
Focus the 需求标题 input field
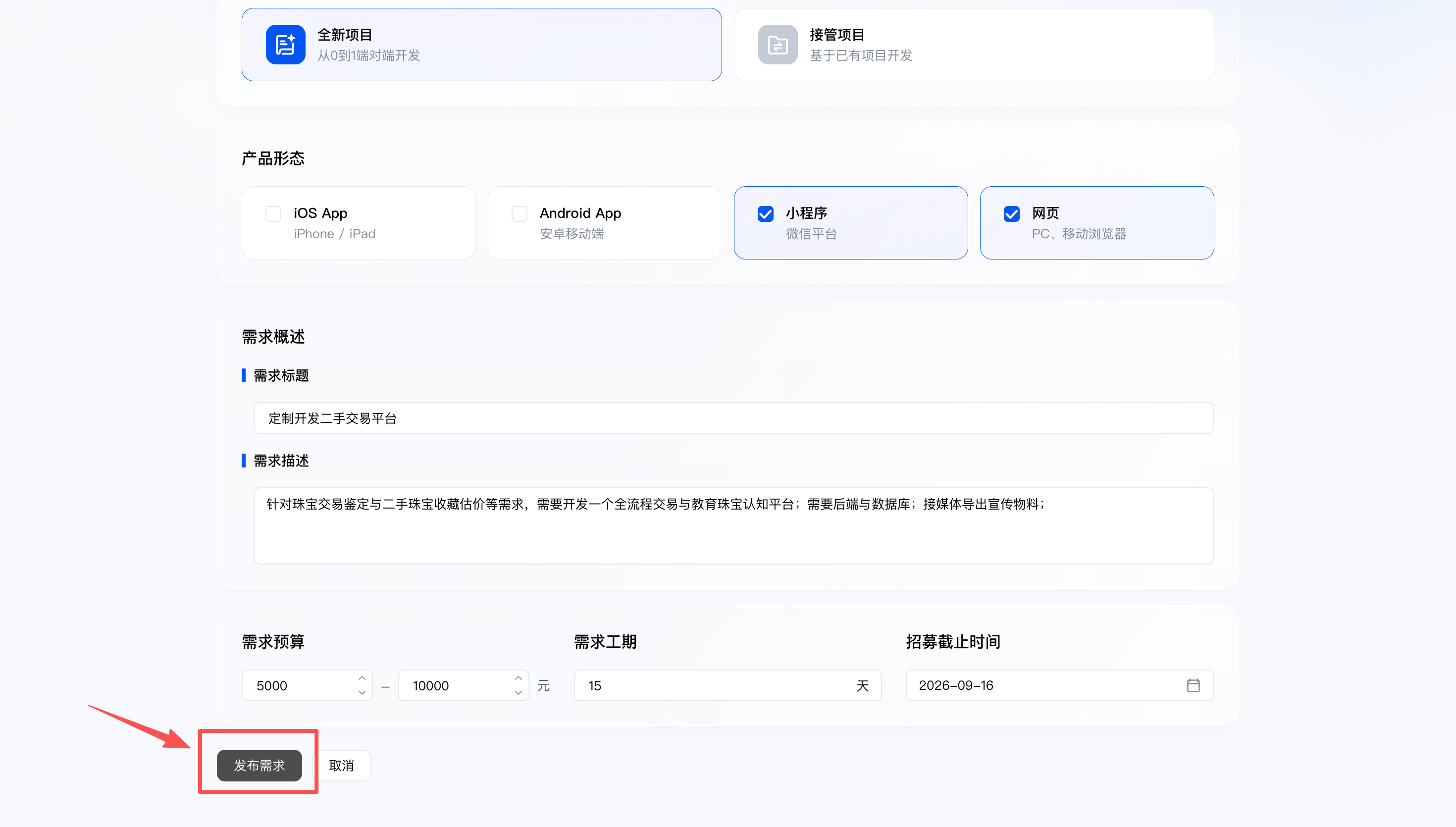click(733, 418)
